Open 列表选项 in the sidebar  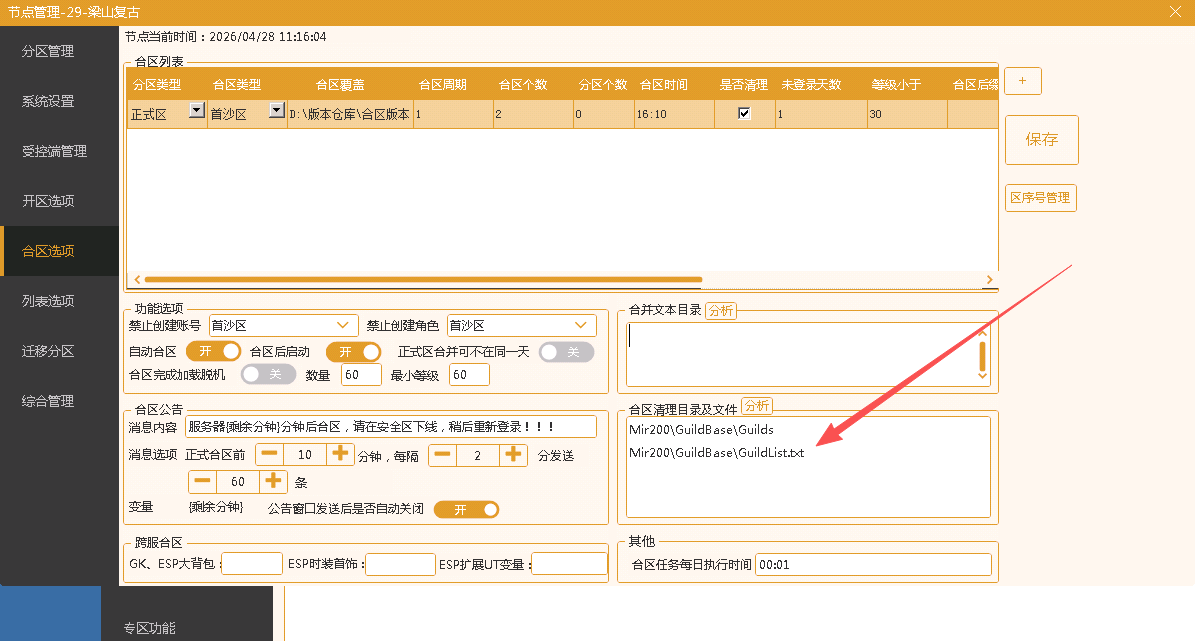[x=48, y=301]
